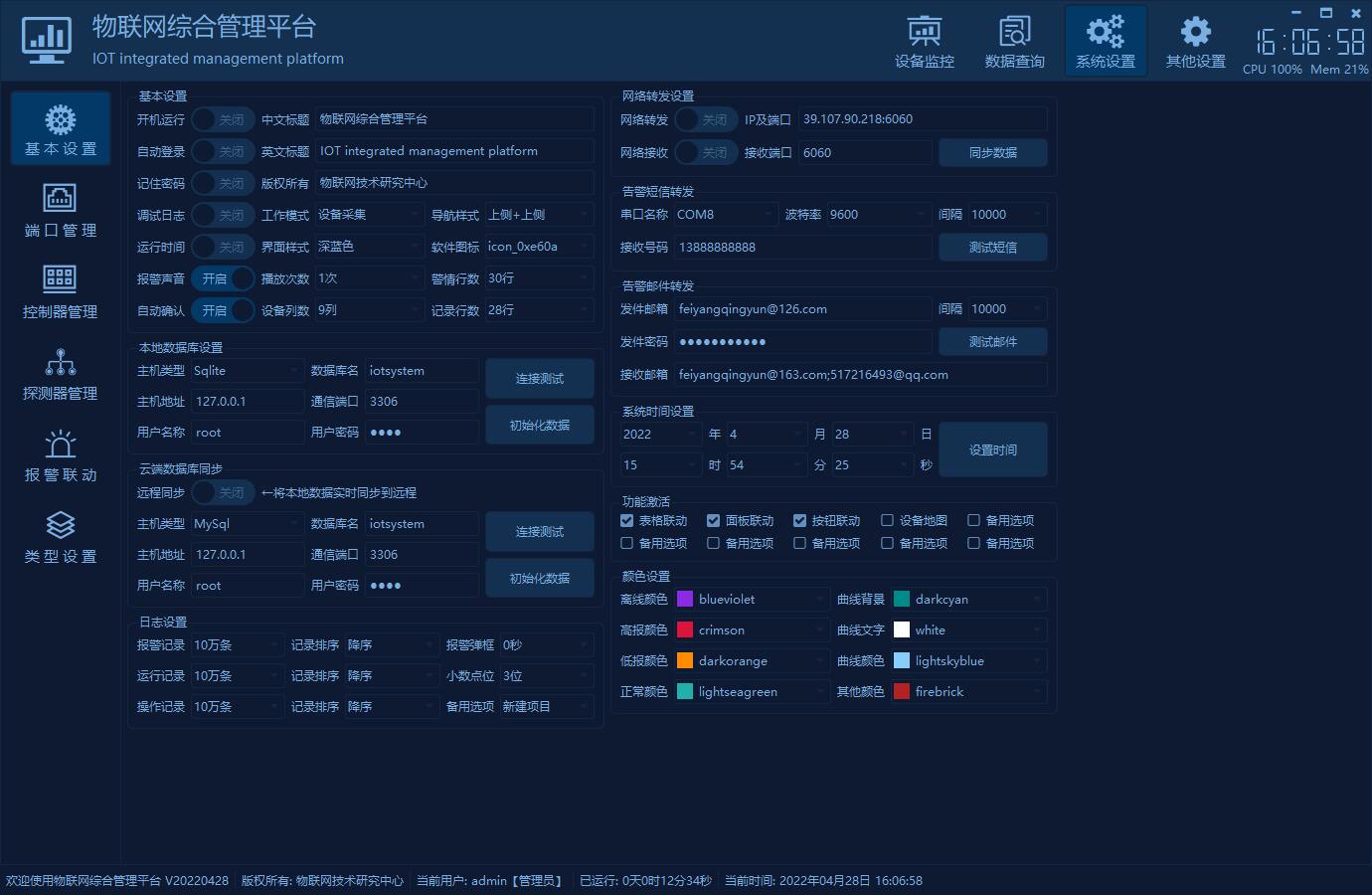
Task: Select the 基本设置 sidebar tab
Action: [60, 128]
